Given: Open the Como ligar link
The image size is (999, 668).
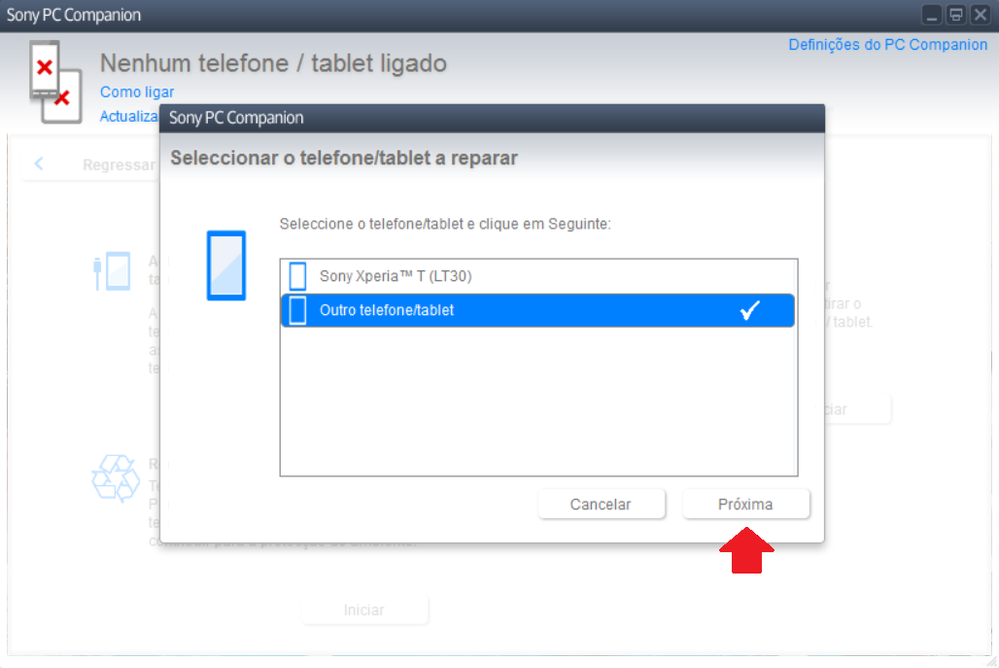Looking at the screenshot, I should coord(137,92).
